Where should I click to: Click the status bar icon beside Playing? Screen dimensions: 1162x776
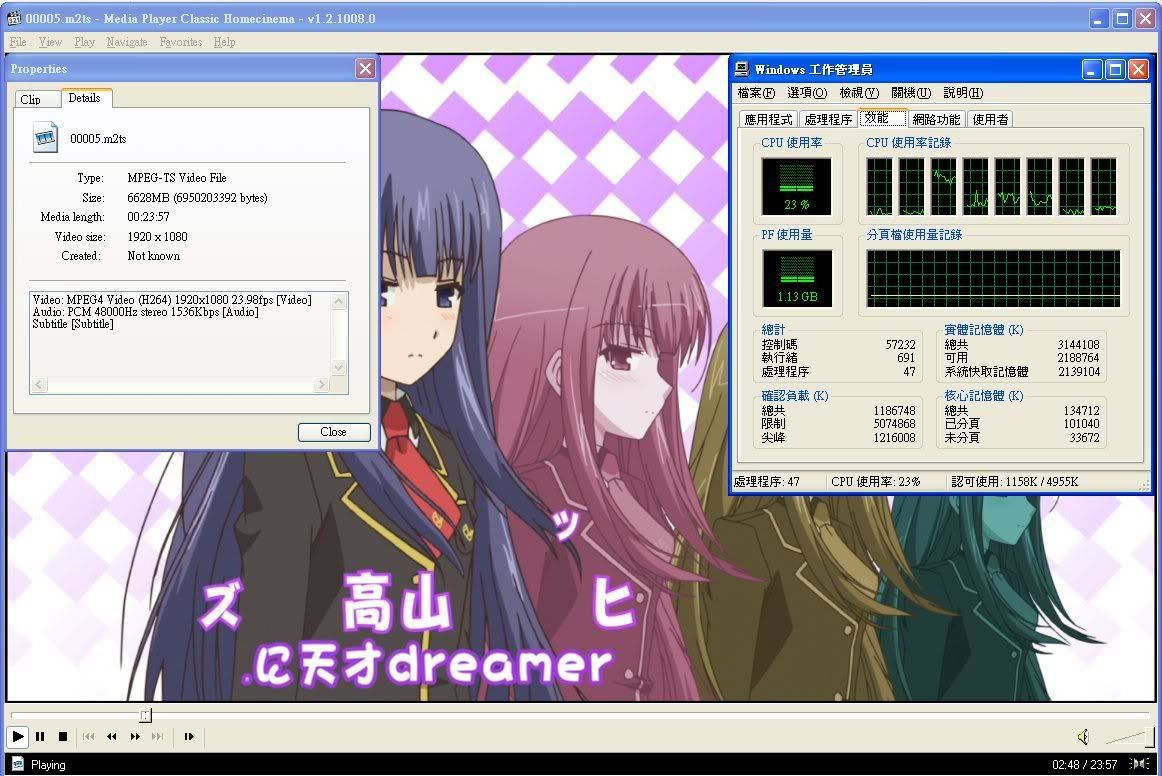point(19,764)
